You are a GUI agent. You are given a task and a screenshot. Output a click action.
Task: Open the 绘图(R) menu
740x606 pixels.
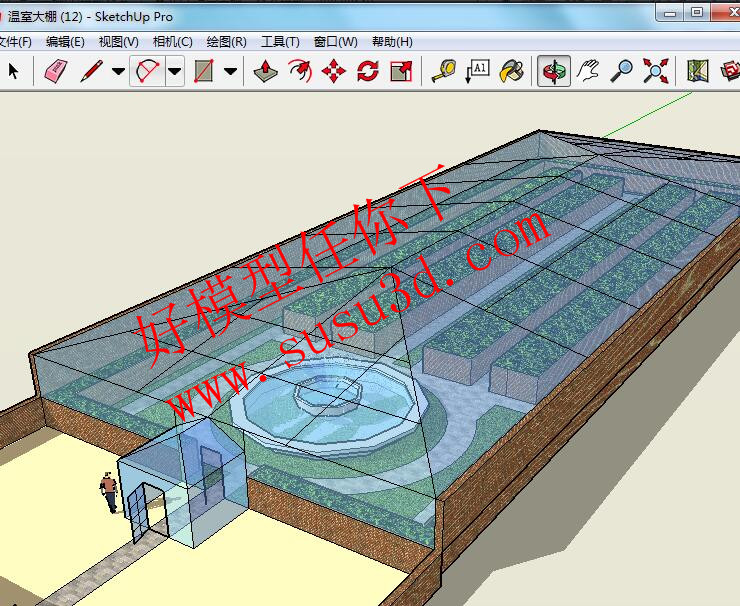227,42
